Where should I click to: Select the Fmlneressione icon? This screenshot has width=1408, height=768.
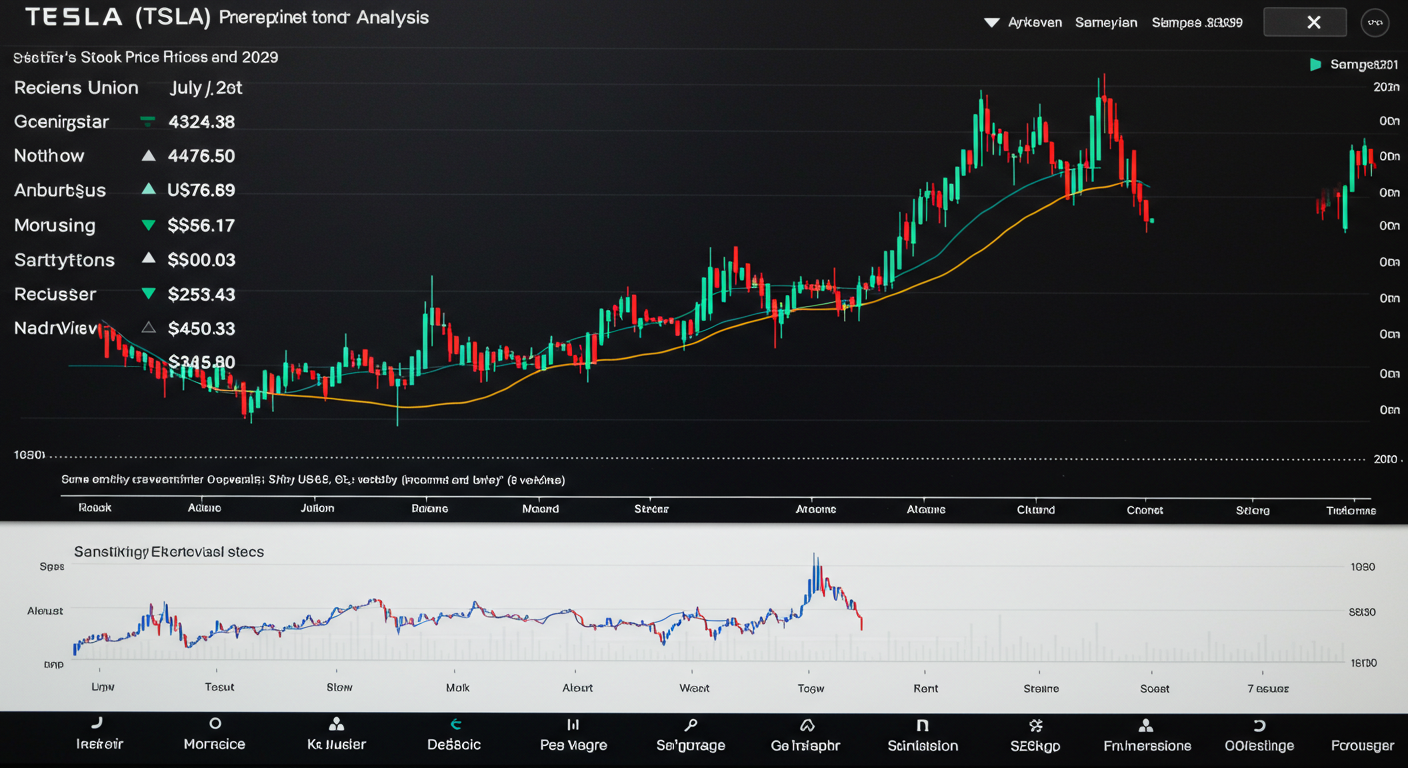[1146, 725]
